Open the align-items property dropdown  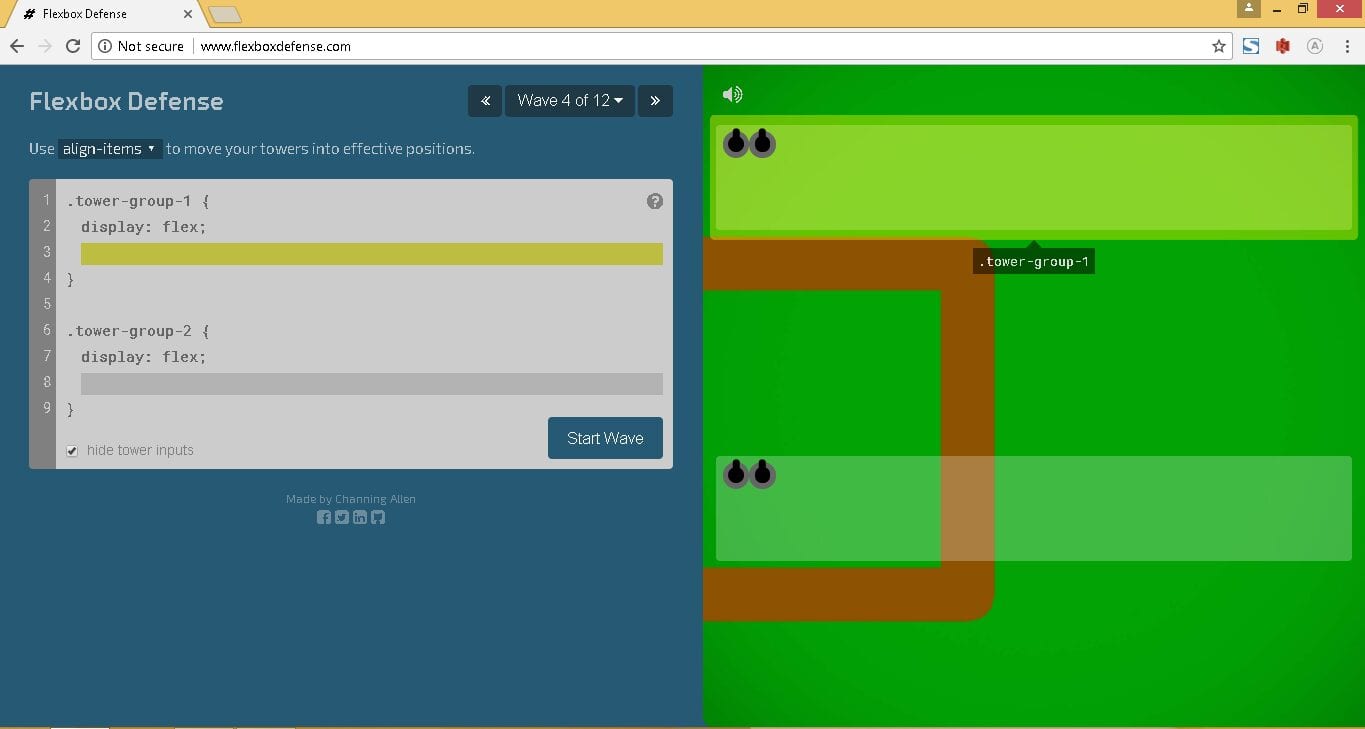(110, 149)
